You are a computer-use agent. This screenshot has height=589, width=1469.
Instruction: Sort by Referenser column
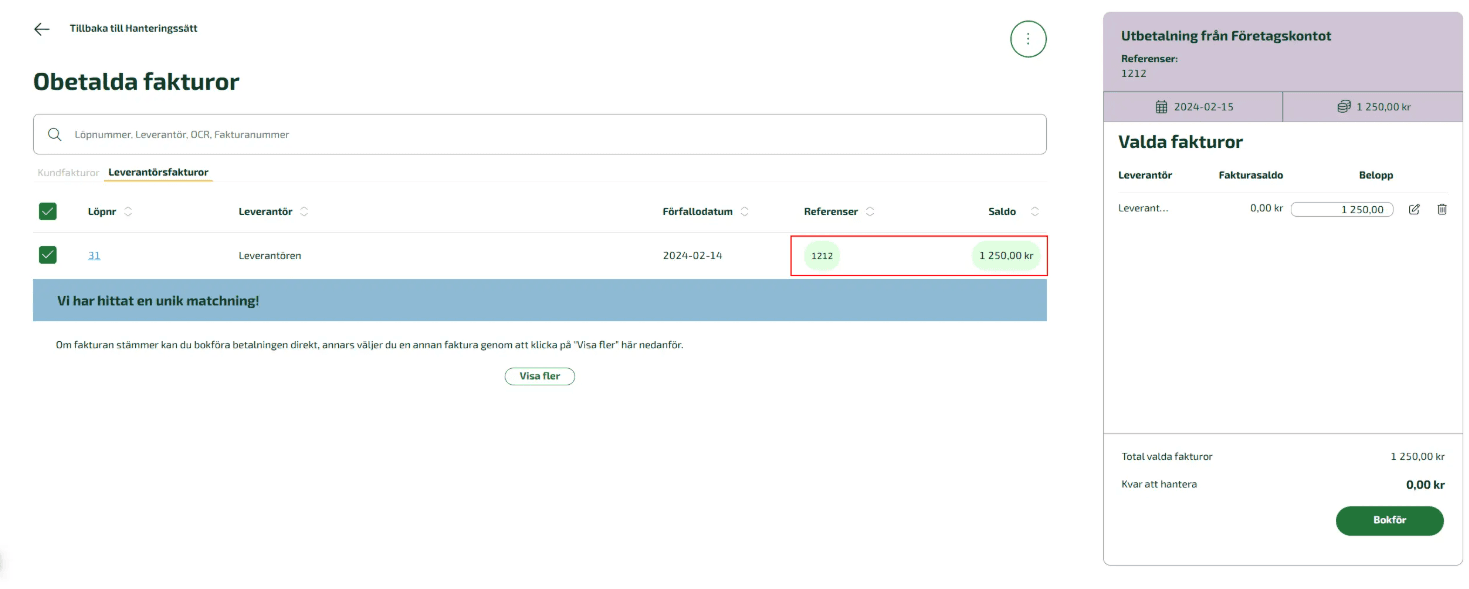point(870,212)
